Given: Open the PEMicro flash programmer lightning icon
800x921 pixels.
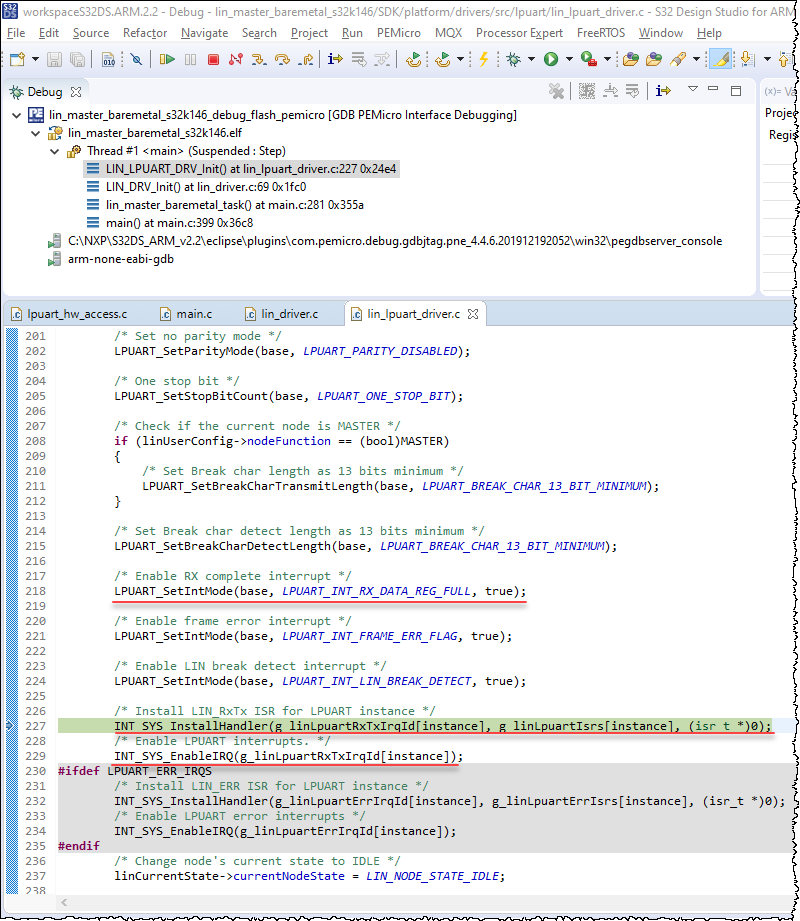Looking at the screenshot, I should pos(485,61).
